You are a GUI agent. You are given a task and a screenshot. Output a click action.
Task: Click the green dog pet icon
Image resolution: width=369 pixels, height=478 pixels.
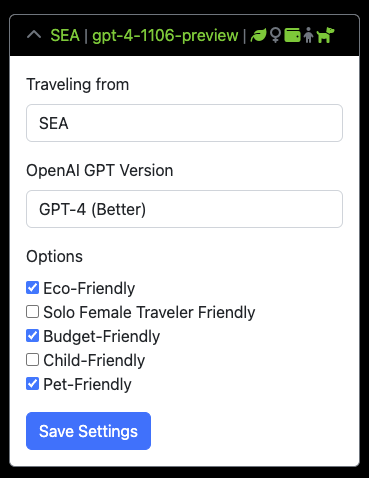coord(325,35)
